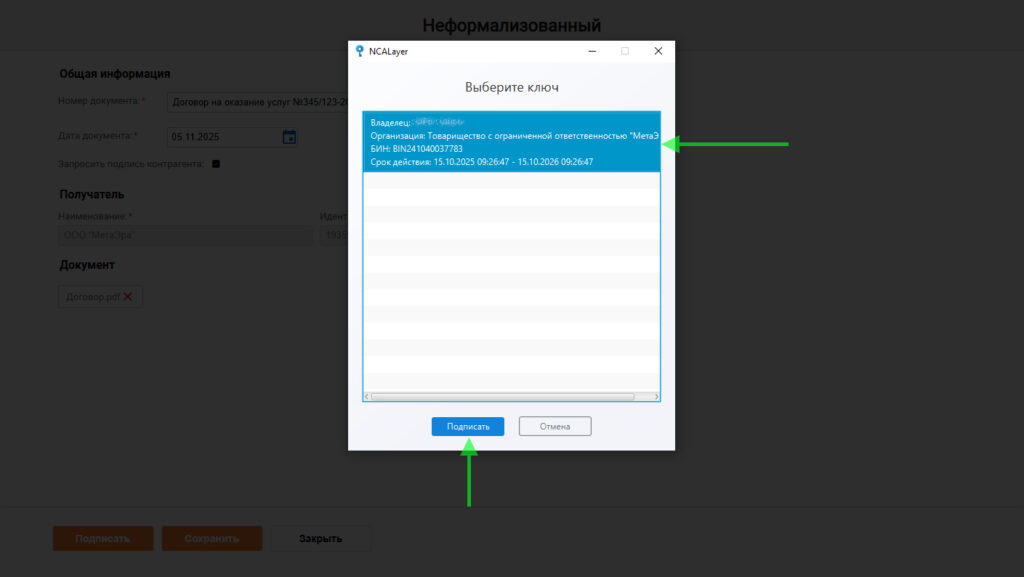Click the NCALayer key logo in title bar
1024x577 pixels.
(x=359, y=51)
